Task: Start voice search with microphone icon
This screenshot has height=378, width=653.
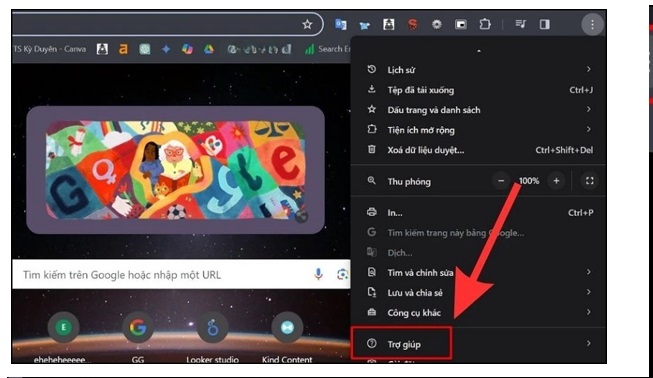Action: coord(318,274)
